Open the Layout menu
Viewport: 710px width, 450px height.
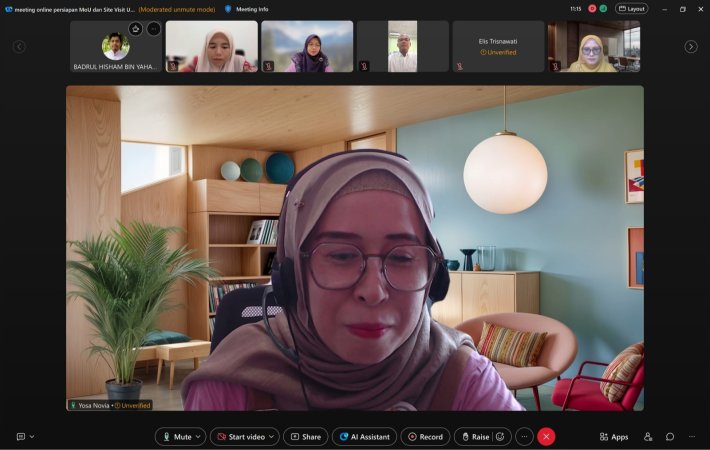point(631,9)
